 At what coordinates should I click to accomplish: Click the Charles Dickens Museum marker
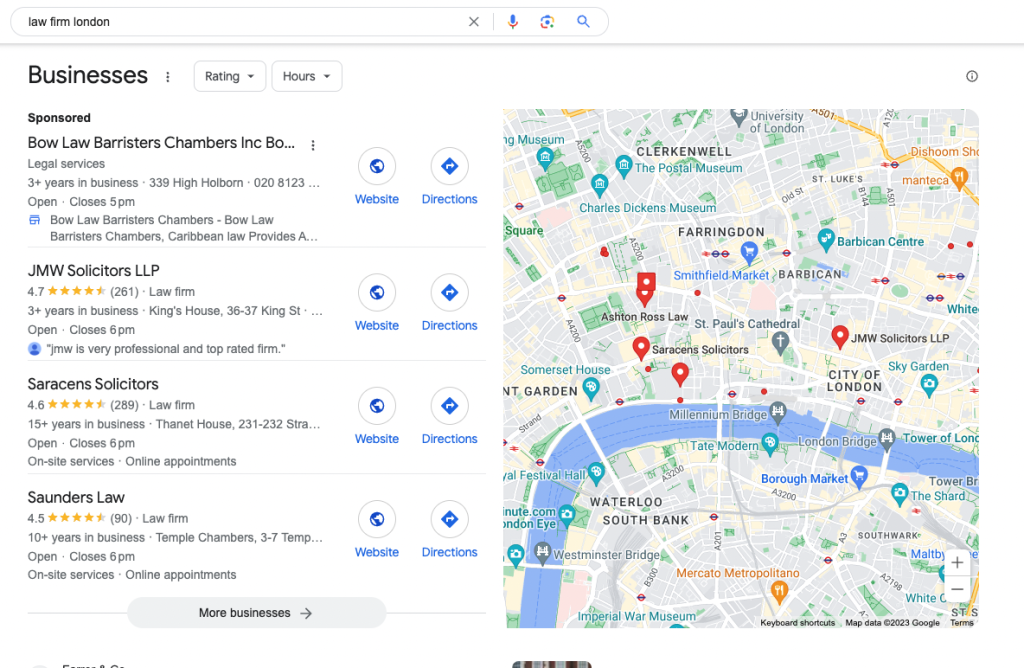(x=600, y=185)
